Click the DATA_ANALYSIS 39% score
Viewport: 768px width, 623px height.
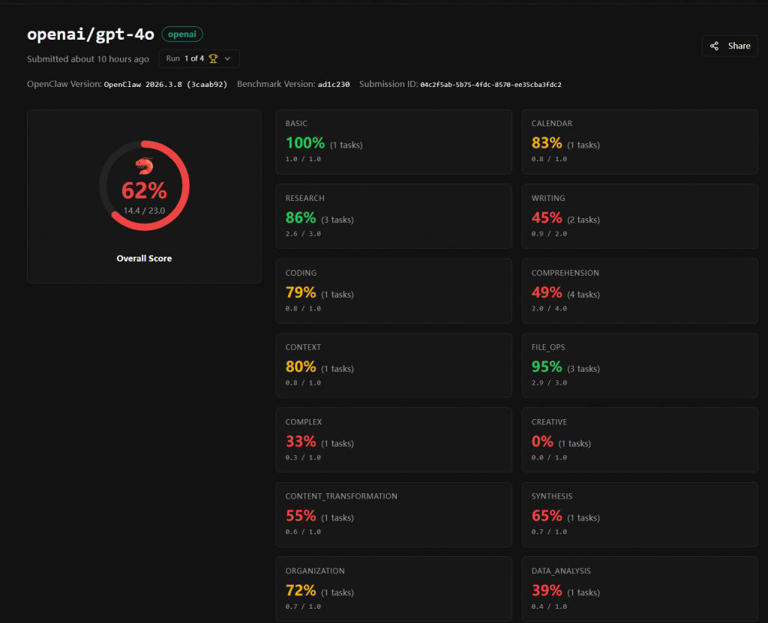(x=547, y=591)
